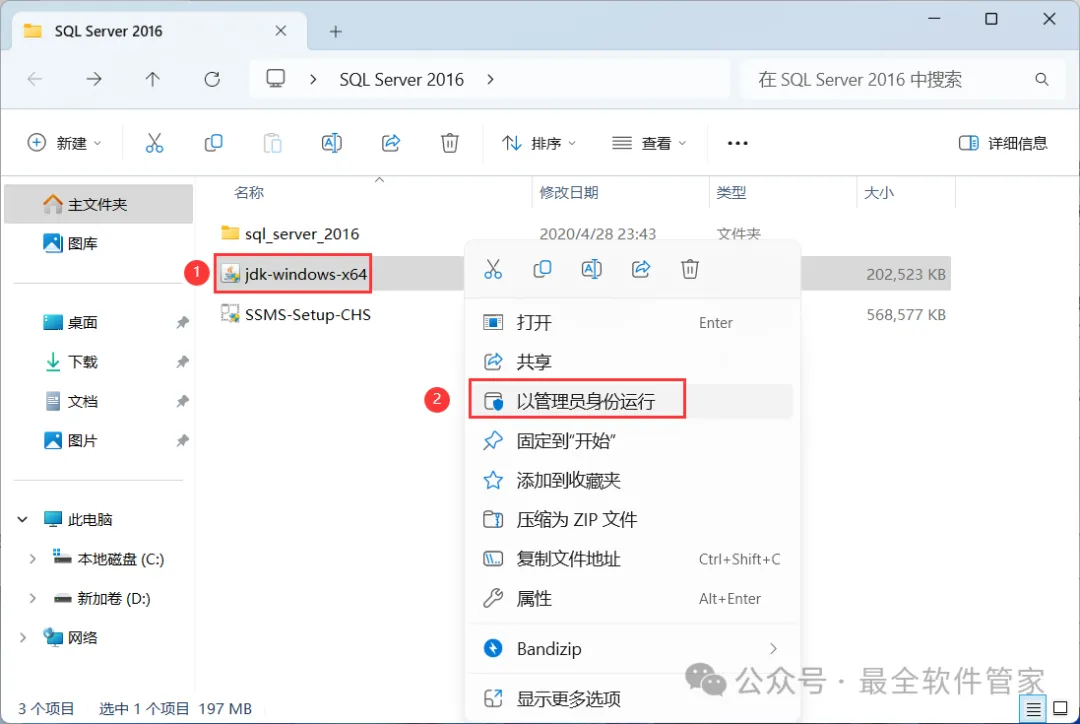The width and height of the screenshot is (1080, 724).
Task: Open a new tab with the plus button
Action: 335,32
